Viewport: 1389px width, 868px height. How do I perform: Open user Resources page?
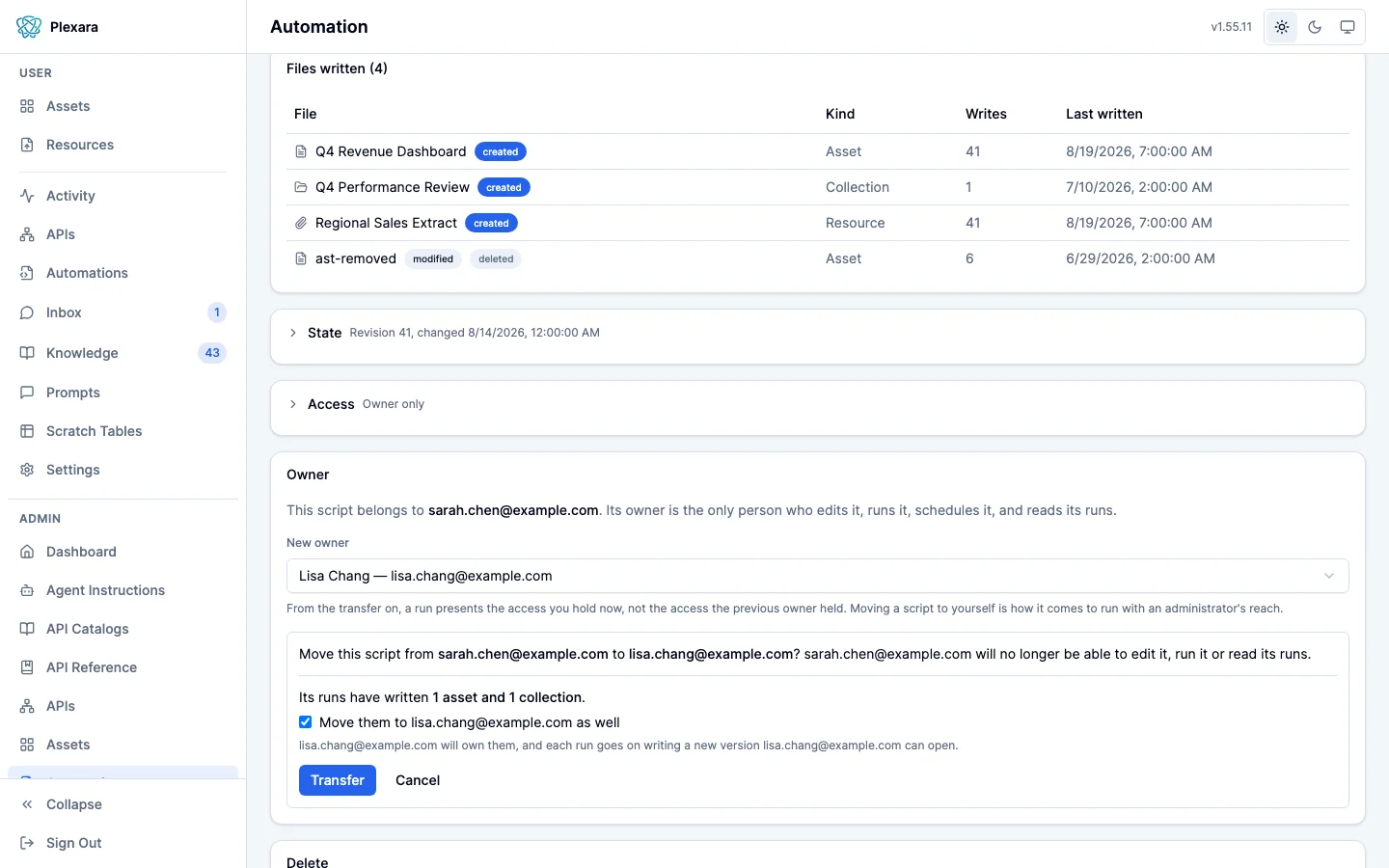pos(123,145)
